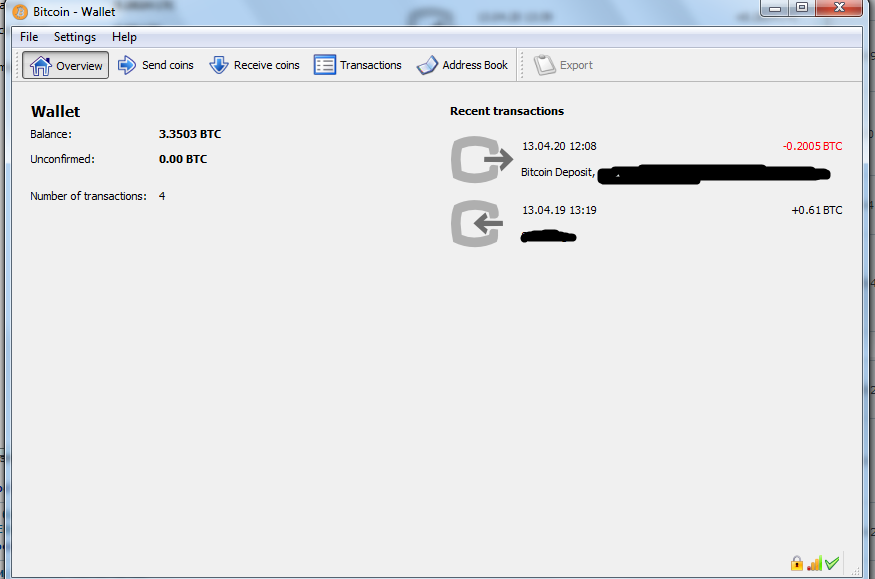Open the File menu
This screenshot has width=875, height=579.
tap(29, 37)
